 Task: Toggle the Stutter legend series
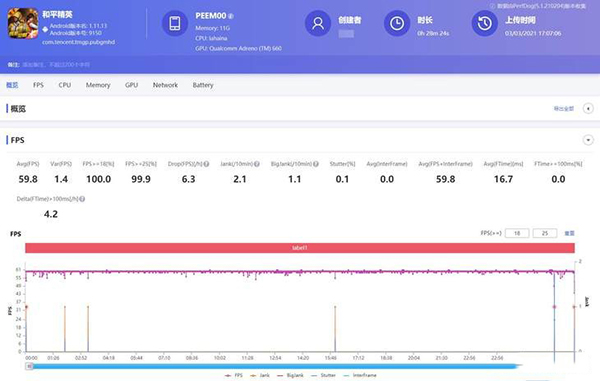[323, 375]
